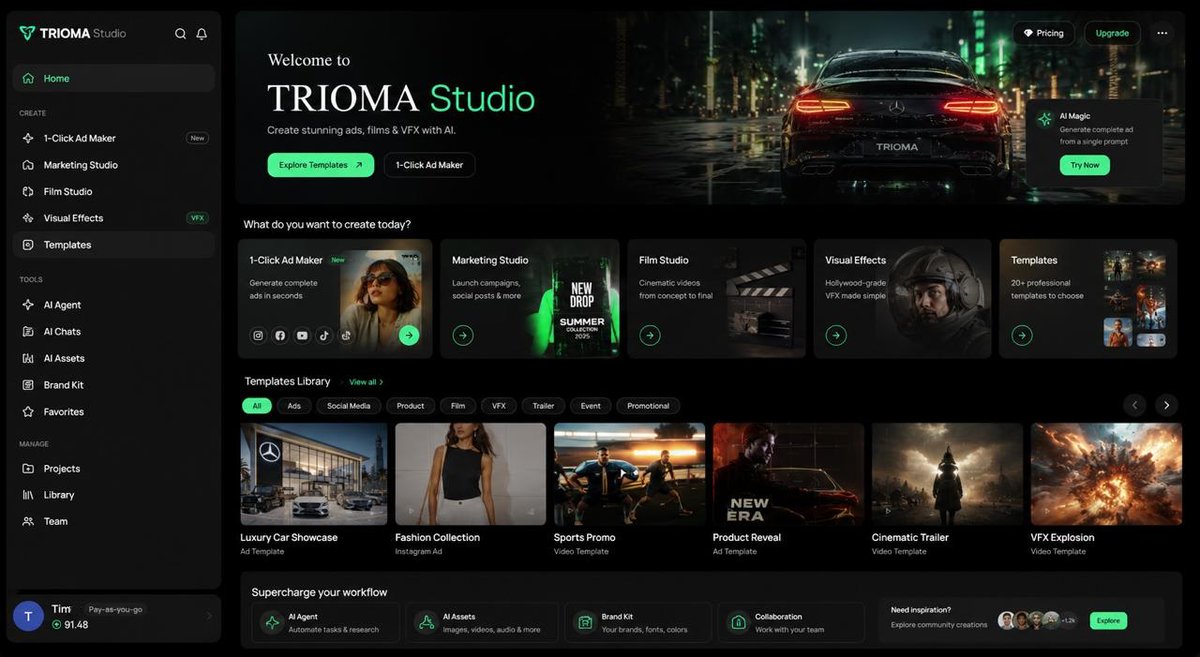The width and height of the screenshot is (1200, 657).
Task: Click Facebook icon on 1-Click Ad Maker card
Action: [280, 336]
